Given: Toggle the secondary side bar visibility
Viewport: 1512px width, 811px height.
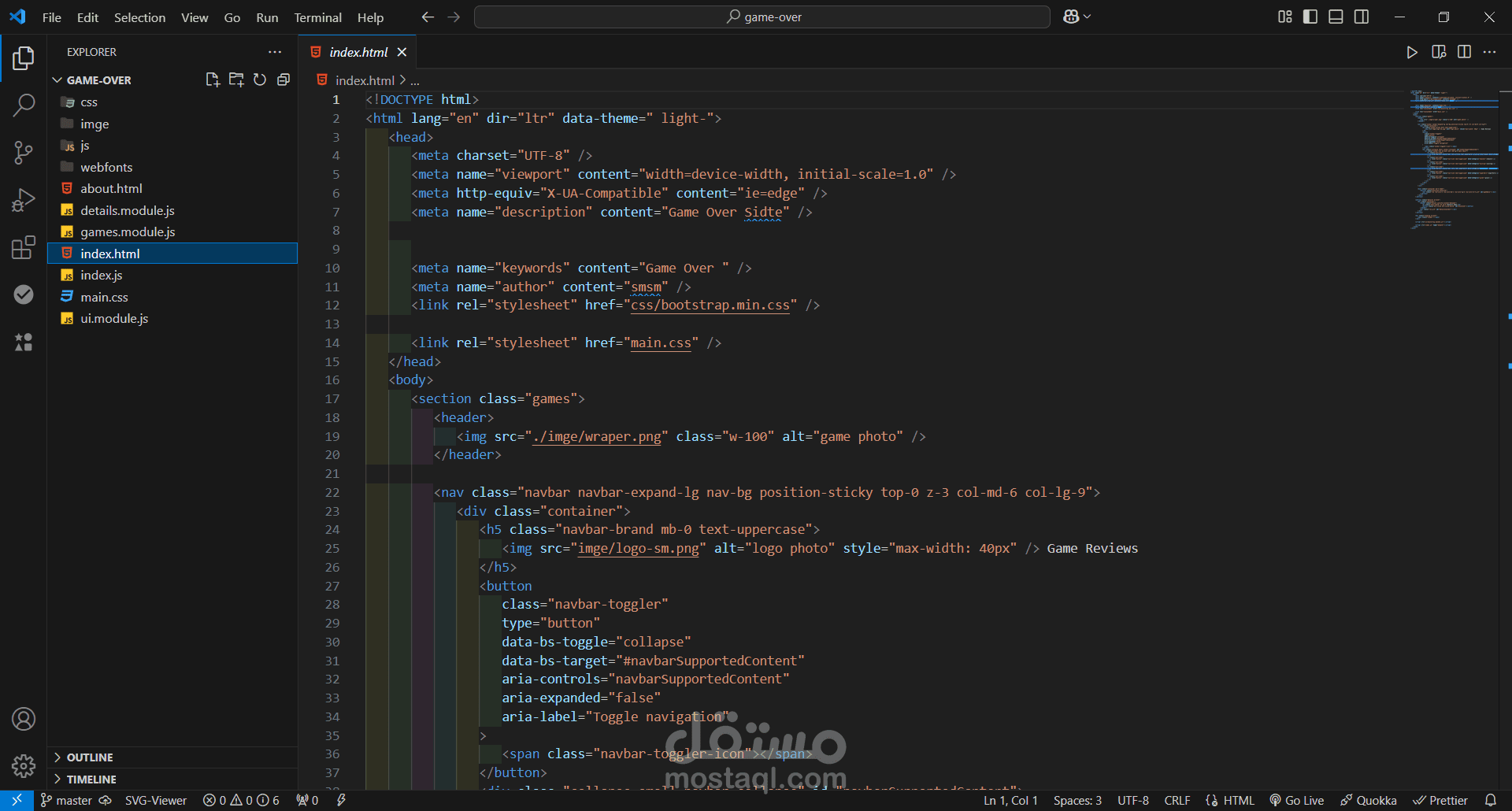Looking at the screenshot, I should 1362,17.
